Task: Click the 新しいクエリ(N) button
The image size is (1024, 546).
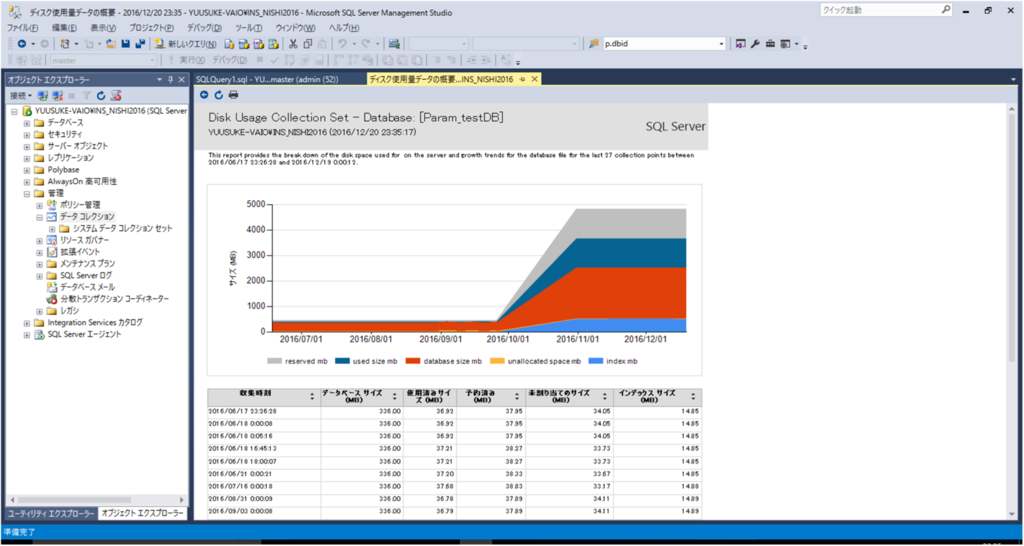Action: (185, 44)
